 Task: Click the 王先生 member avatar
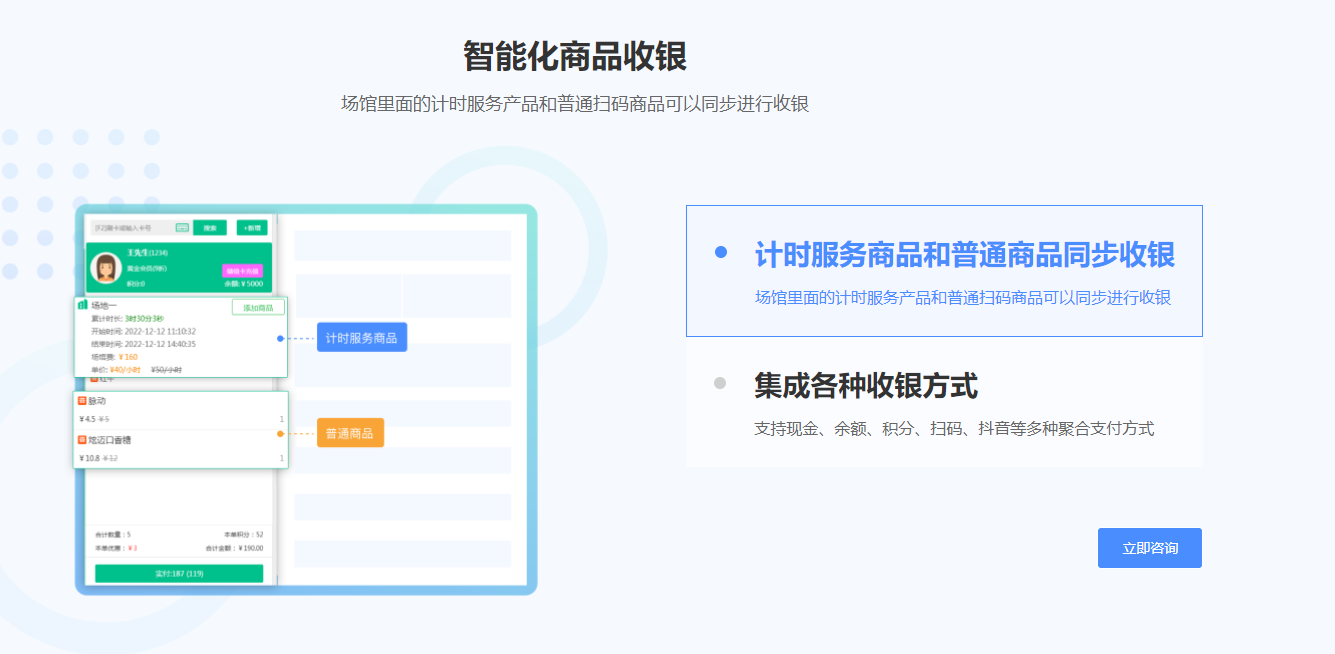tap(106, 268)
